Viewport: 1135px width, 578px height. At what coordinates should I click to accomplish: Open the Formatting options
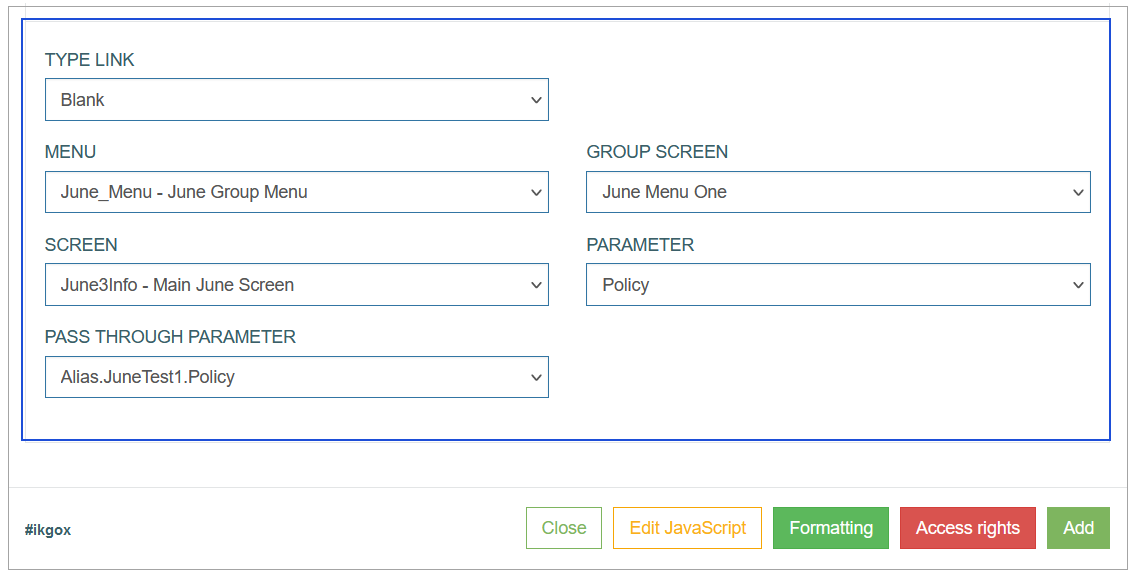point(831,528)
